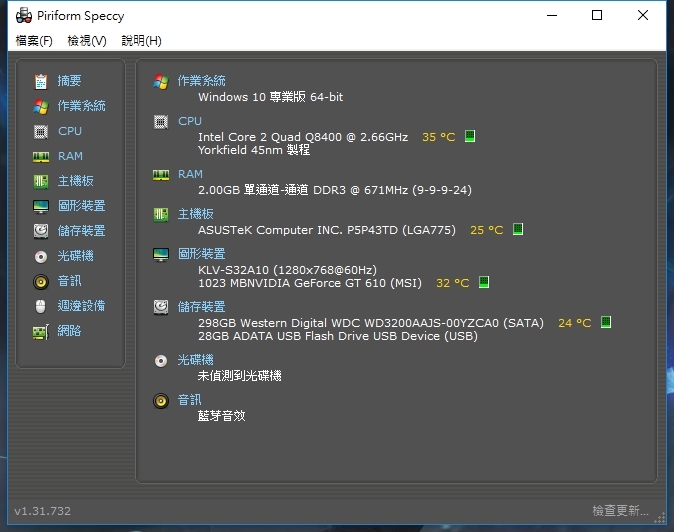
Task: Select 摘要 clipboard icon in sidebar
Action: [x=41, y=81]
